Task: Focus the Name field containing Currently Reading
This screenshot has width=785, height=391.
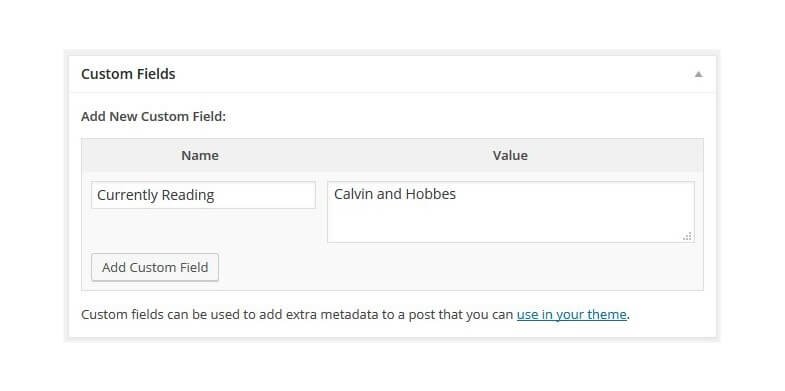Action: click(x=203, y=195)
